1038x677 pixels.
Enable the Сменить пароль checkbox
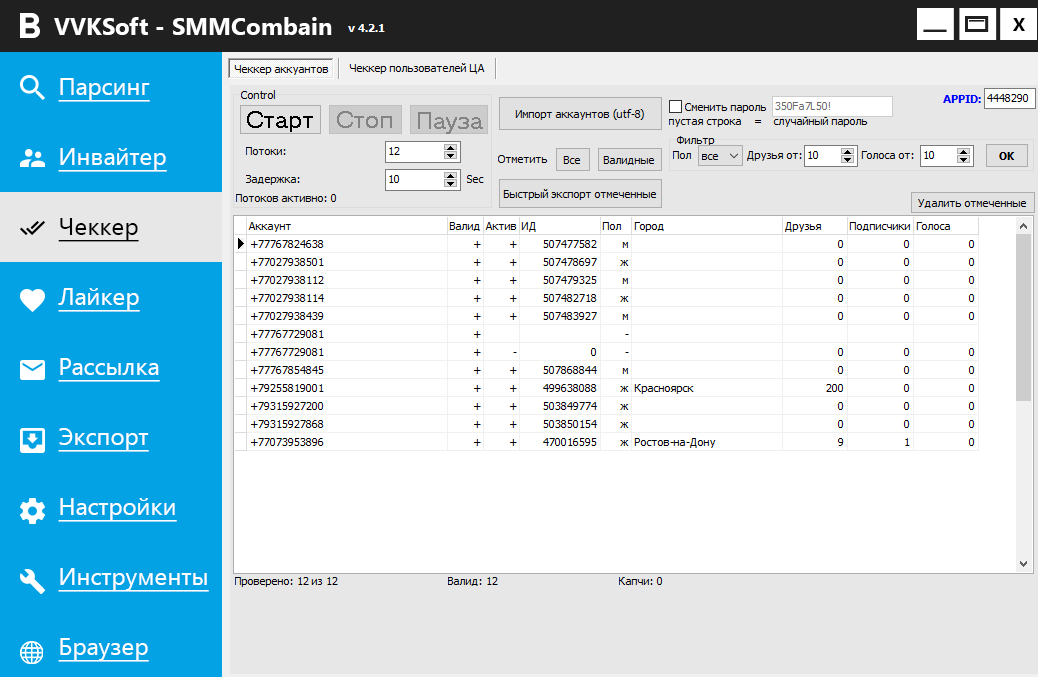pyautogui.click(x=675, y=107)
